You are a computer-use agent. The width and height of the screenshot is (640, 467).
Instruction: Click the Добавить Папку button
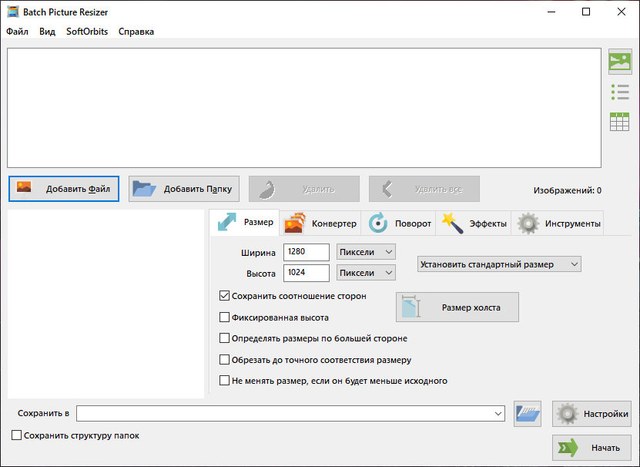pyautogui.click(x=183, y=188)
